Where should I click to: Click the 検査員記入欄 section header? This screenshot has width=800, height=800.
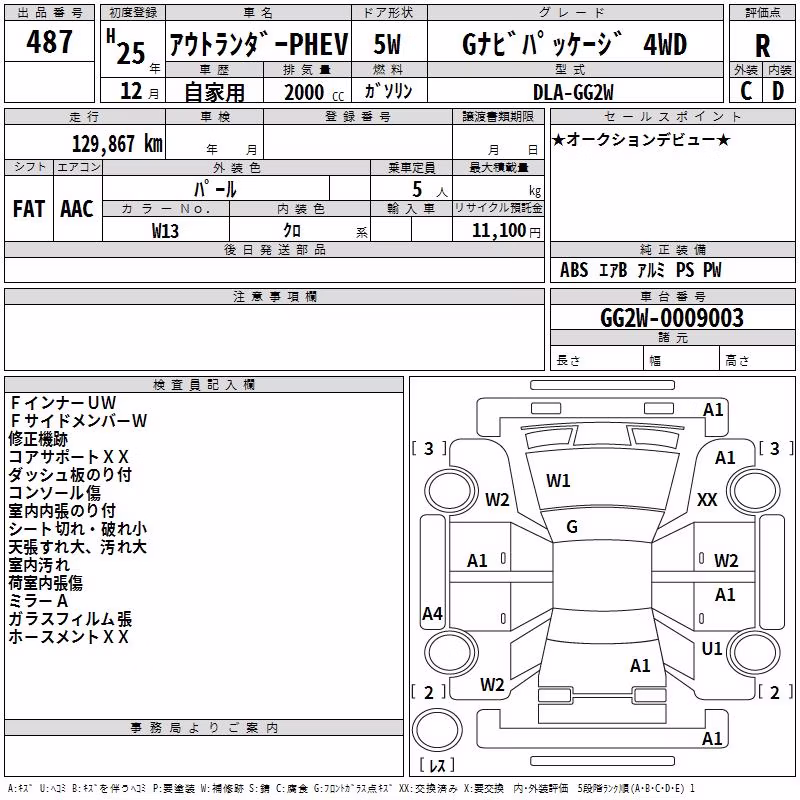click(x=204, y=385)
